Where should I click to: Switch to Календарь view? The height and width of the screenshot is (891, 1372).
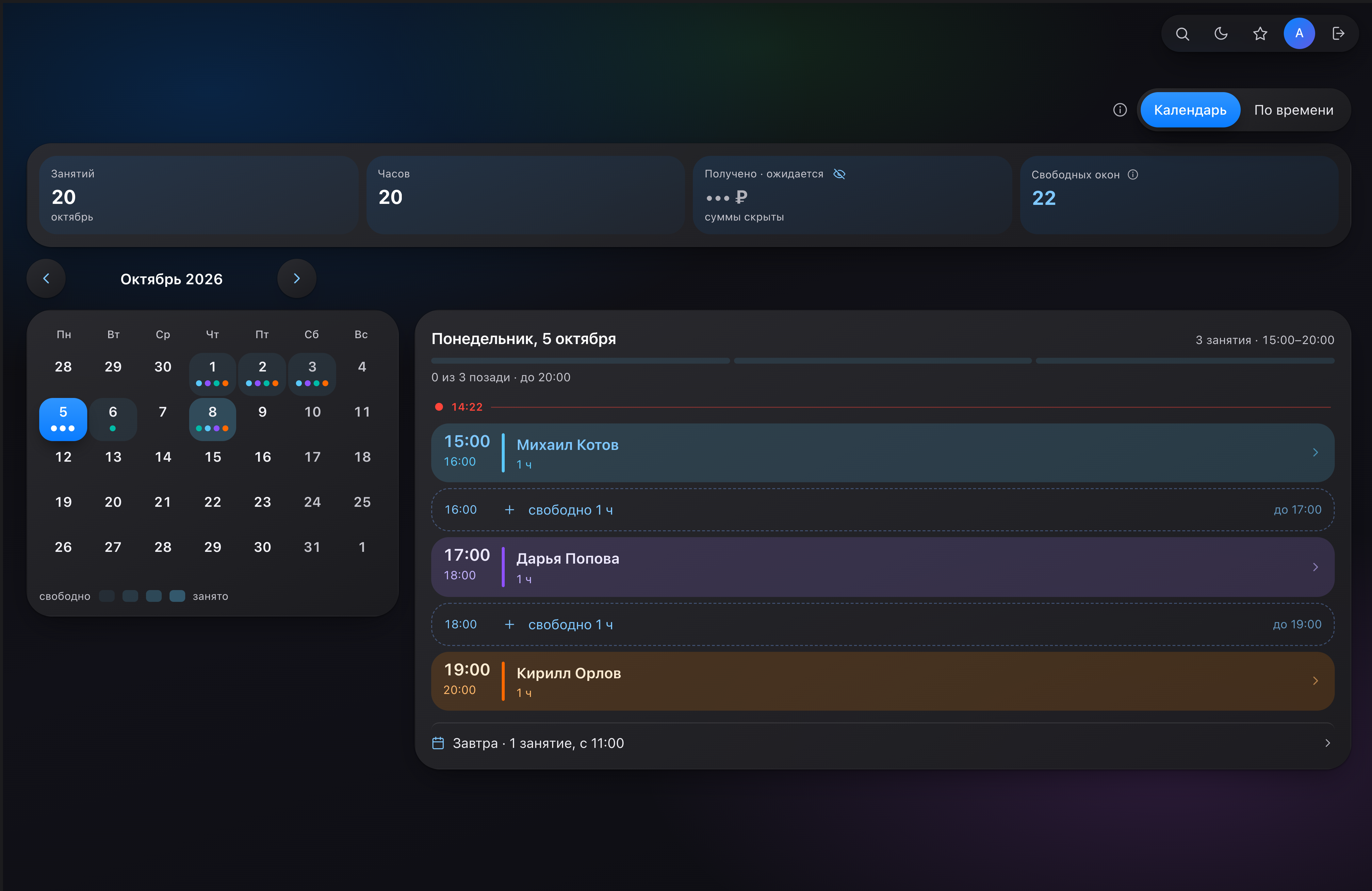point(1190,109)
